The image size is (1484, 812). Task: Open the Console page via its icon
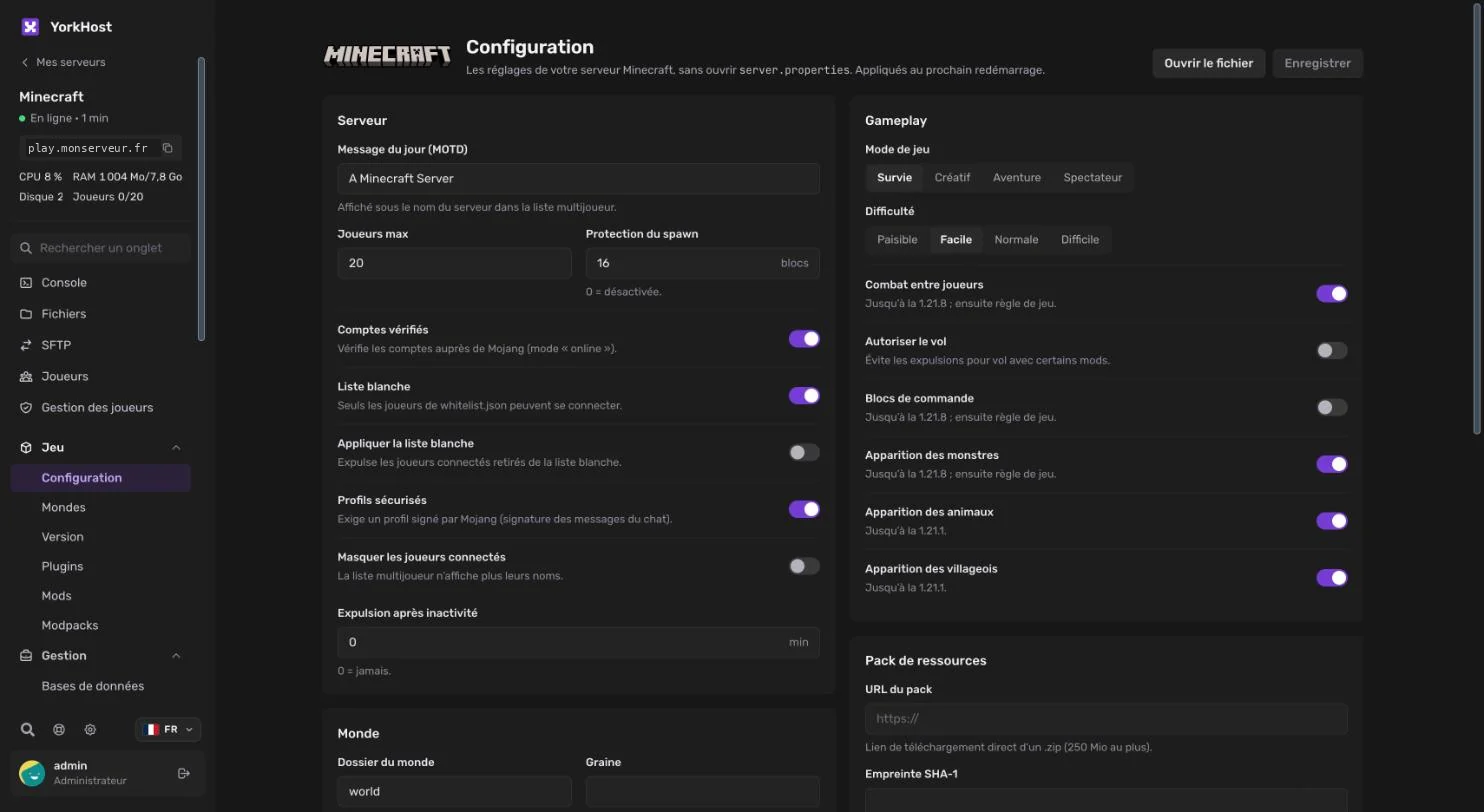point(26,283)
